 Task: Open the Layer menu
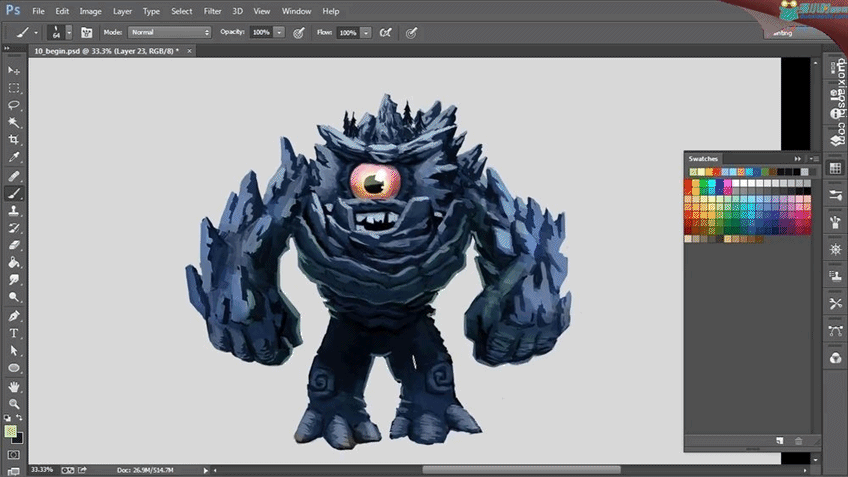click(122, 11)
